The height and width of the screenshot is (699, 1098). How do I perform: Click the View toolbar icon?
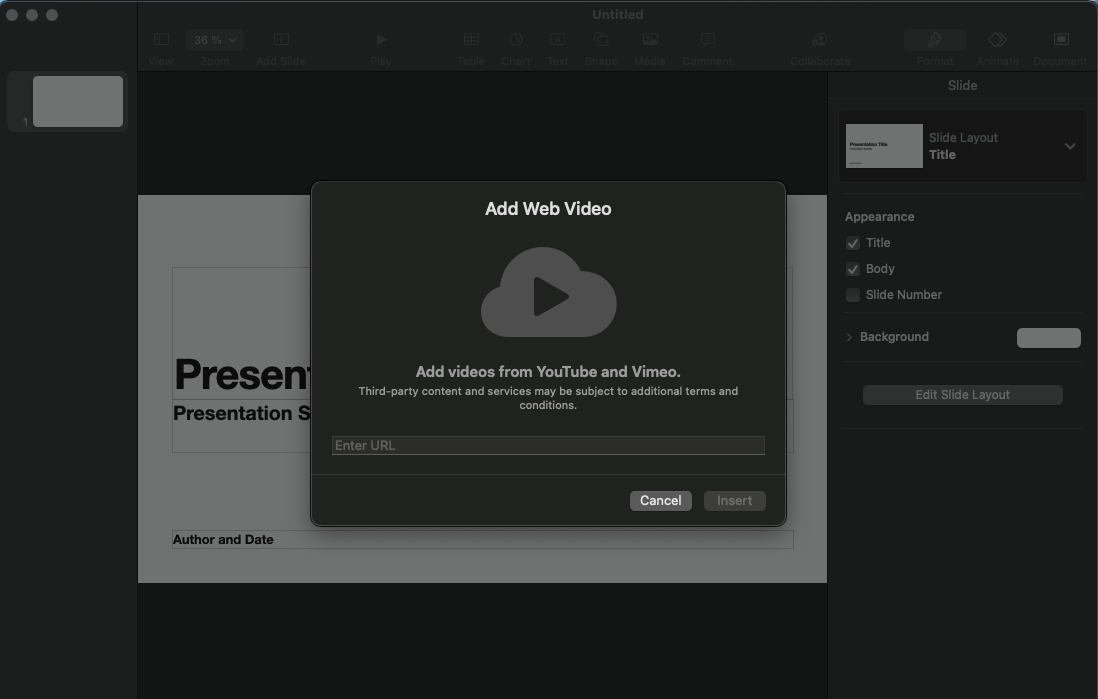[161, 40]
